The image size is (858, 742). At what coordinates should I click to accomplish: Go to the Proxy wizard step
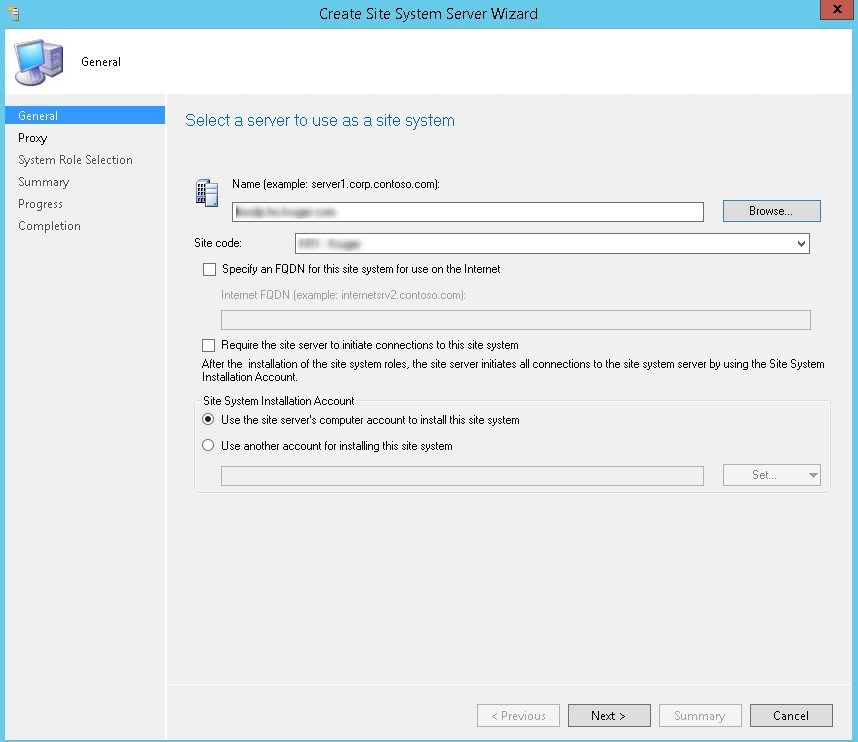click(32, 138)
